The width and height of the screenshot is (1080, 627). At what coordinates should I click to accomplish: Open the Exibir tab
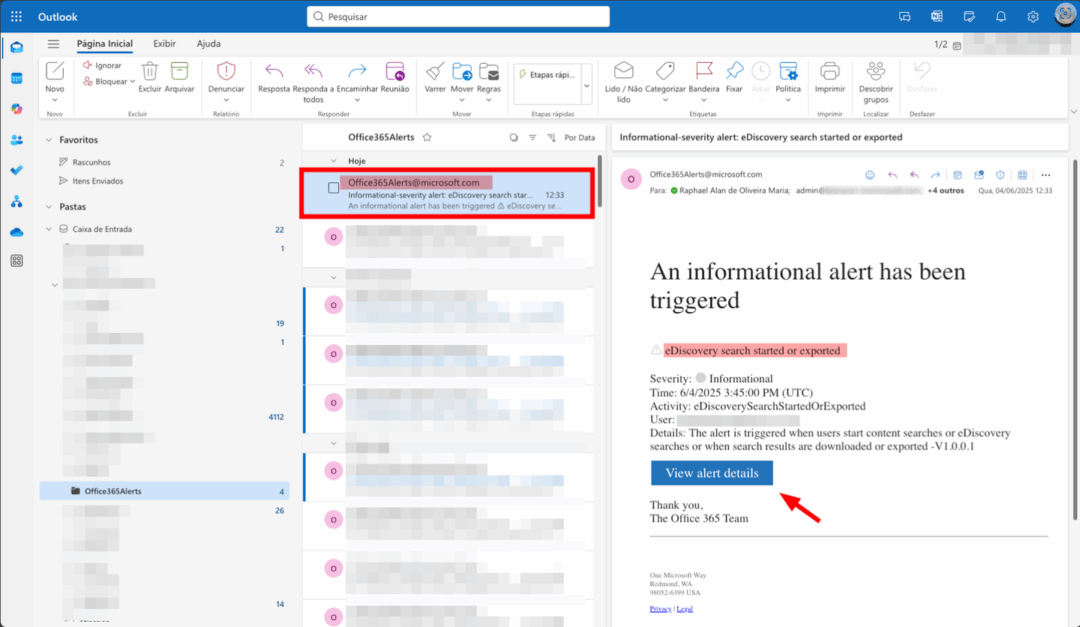coord(164,43)
